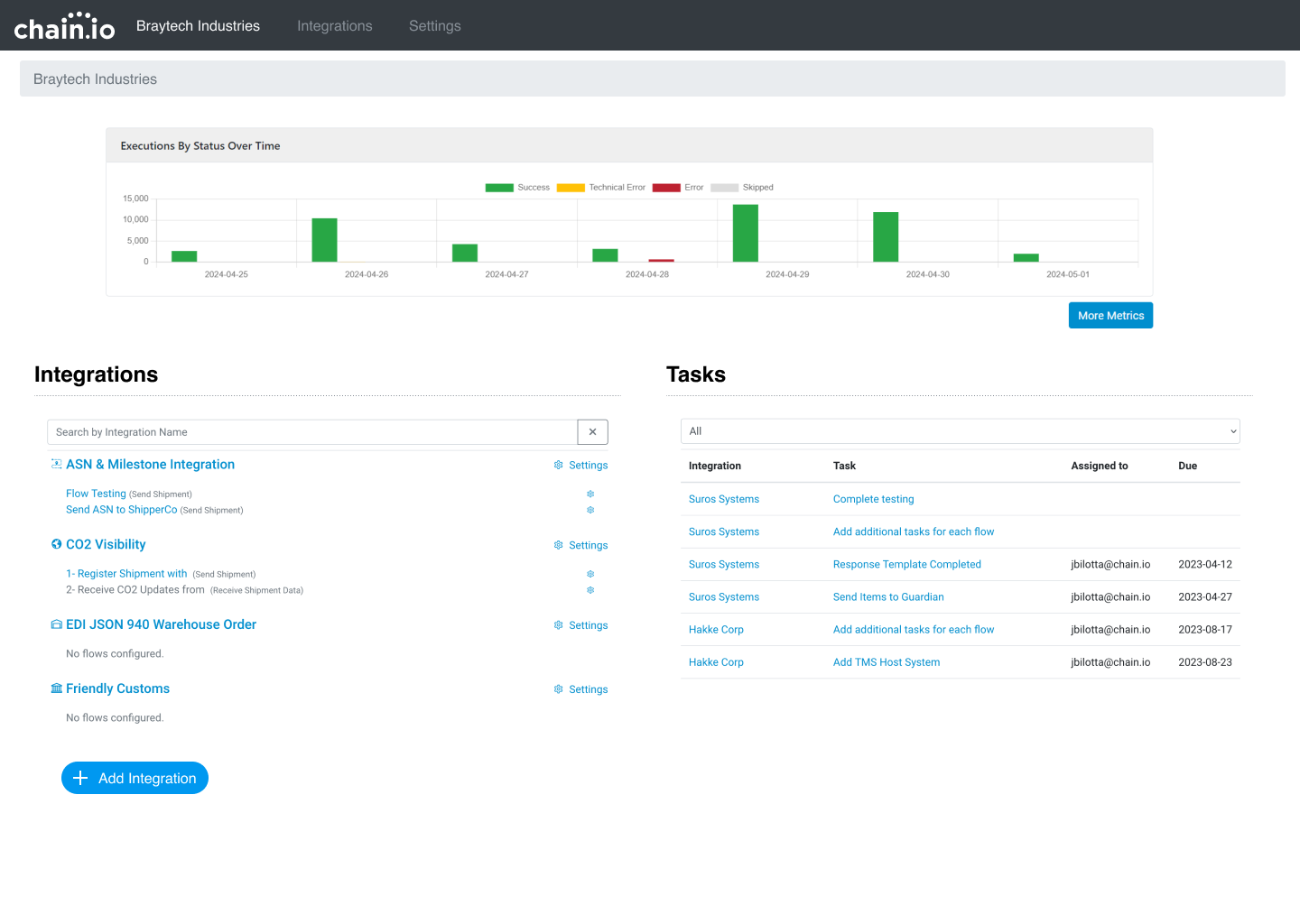Click the Due column header
The width and height of the screenshot is (1300, 924).
click(x=1187, y=467)
